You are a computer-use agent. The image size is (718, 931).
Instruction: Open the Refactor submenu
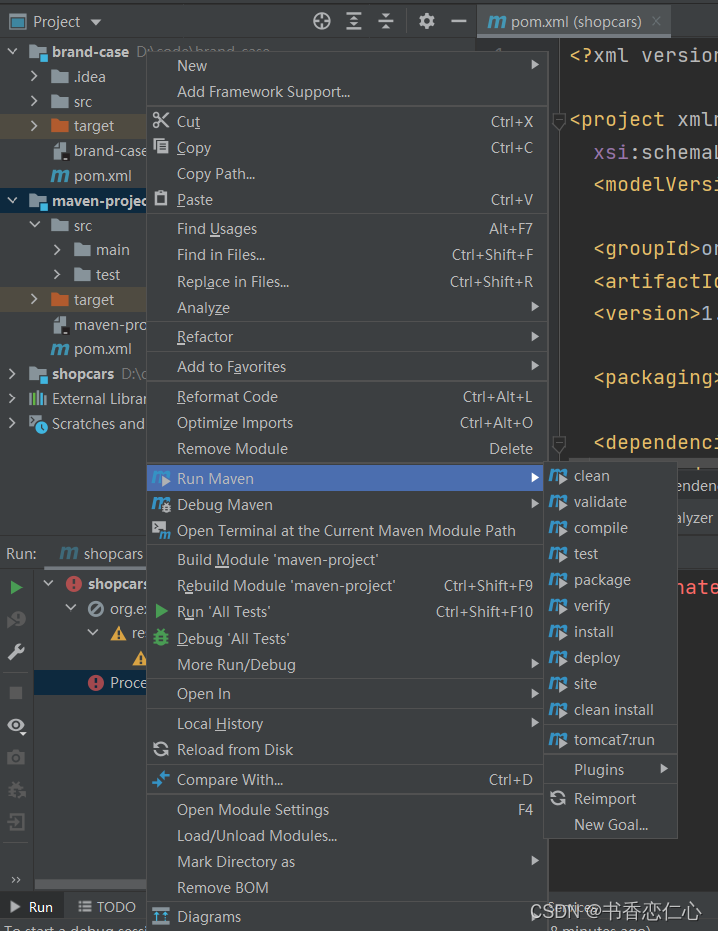point(346,337)
